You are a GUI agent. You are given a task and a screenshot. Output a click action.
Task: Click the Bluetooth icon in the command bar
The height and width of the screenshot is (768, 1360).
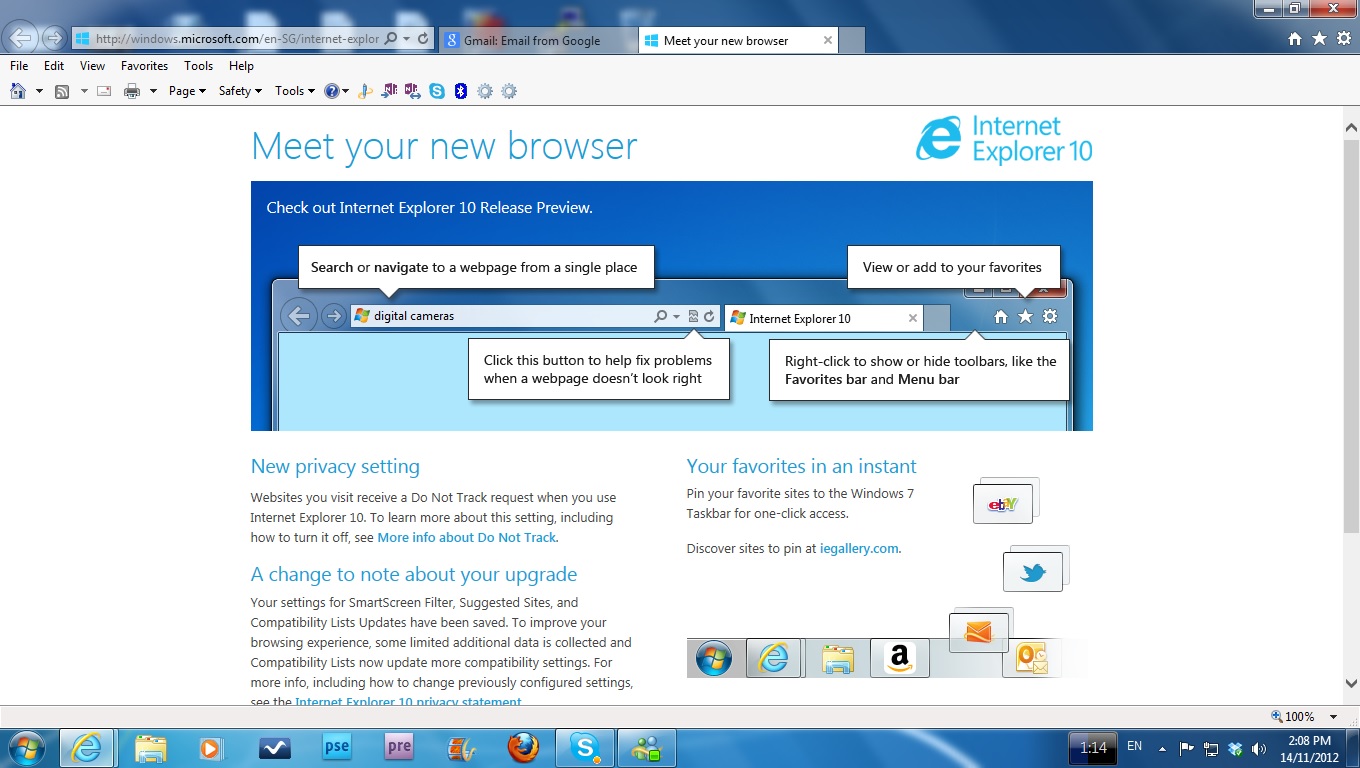pyautogui.click(x=461, y=91)
